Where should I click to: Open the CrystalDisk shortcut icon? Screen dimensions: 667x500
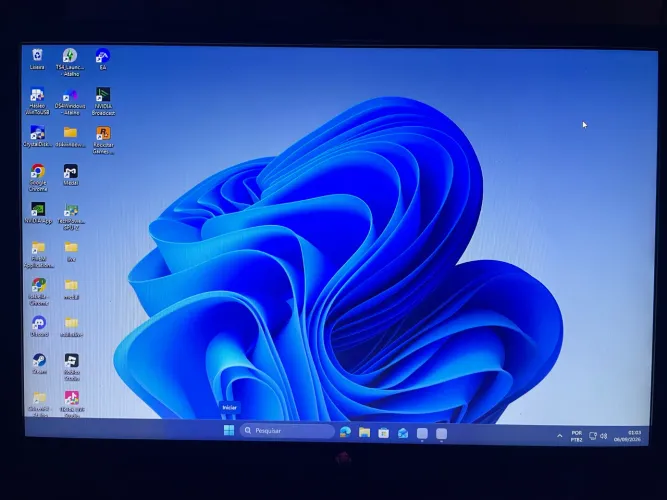[x=37, y=136]
